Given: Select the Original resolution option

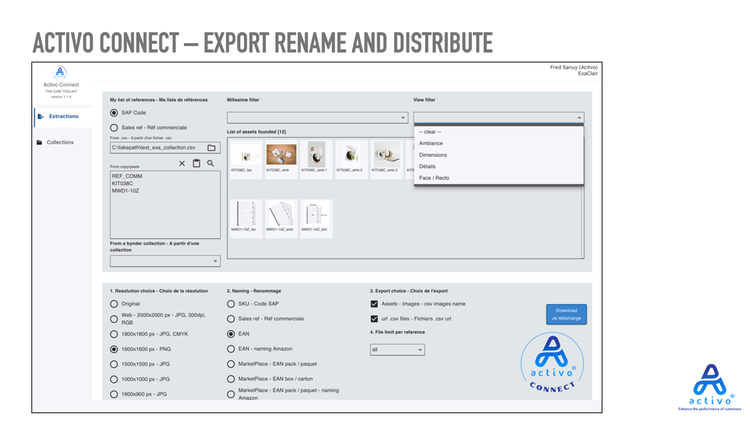Looking at the screenshot, I should coord(114,304).
